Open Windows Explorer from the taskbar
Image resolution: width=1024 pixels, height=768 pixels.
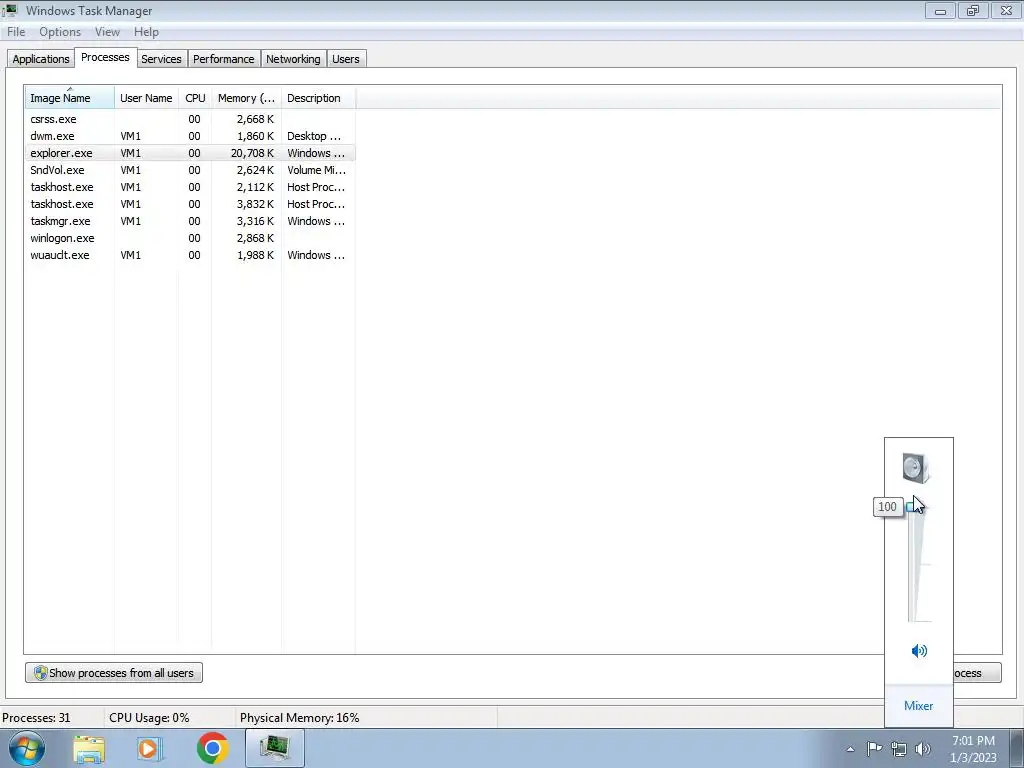tap(89, 748)
